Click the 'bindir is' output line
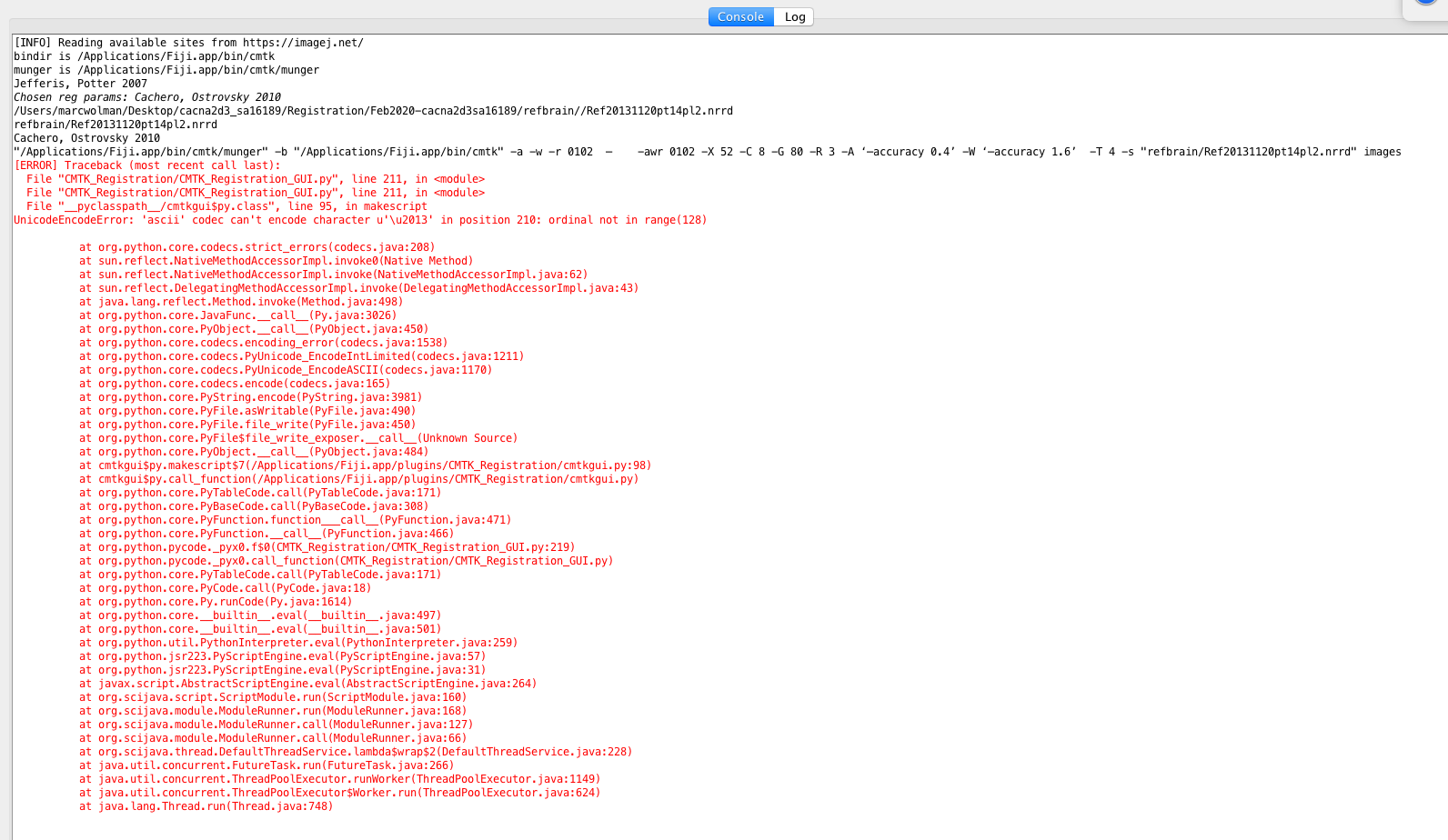Screen dimensions: 1448x840 point(144,56)
